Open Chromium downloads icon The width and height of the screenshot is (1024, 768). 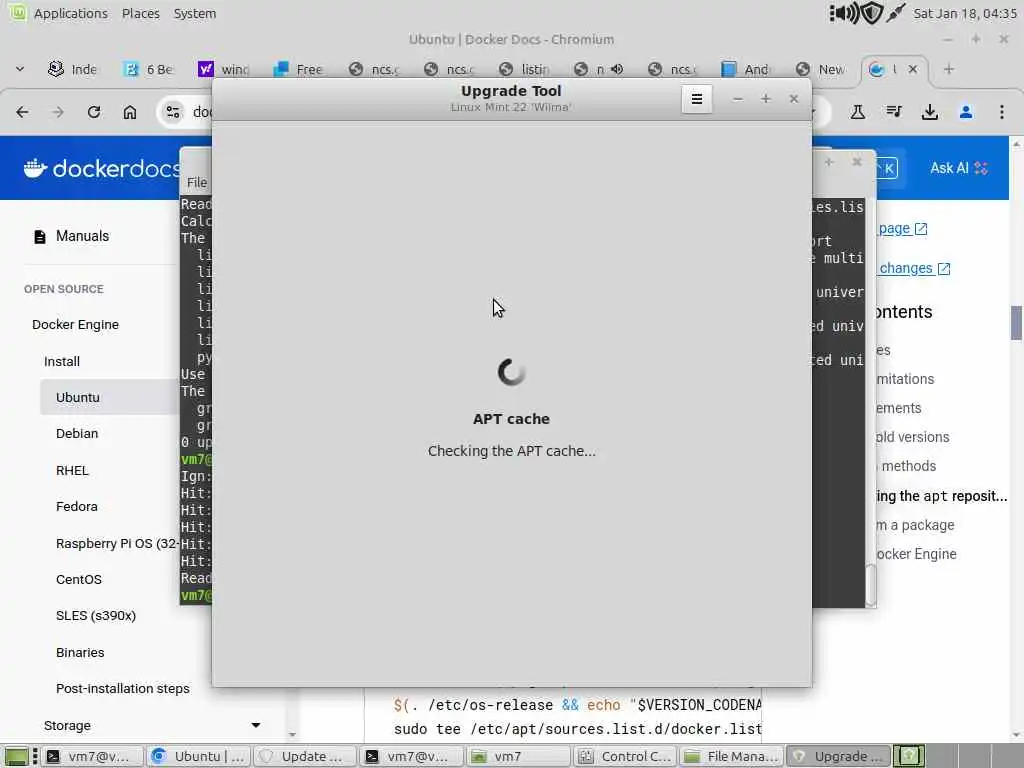(930, 112)
